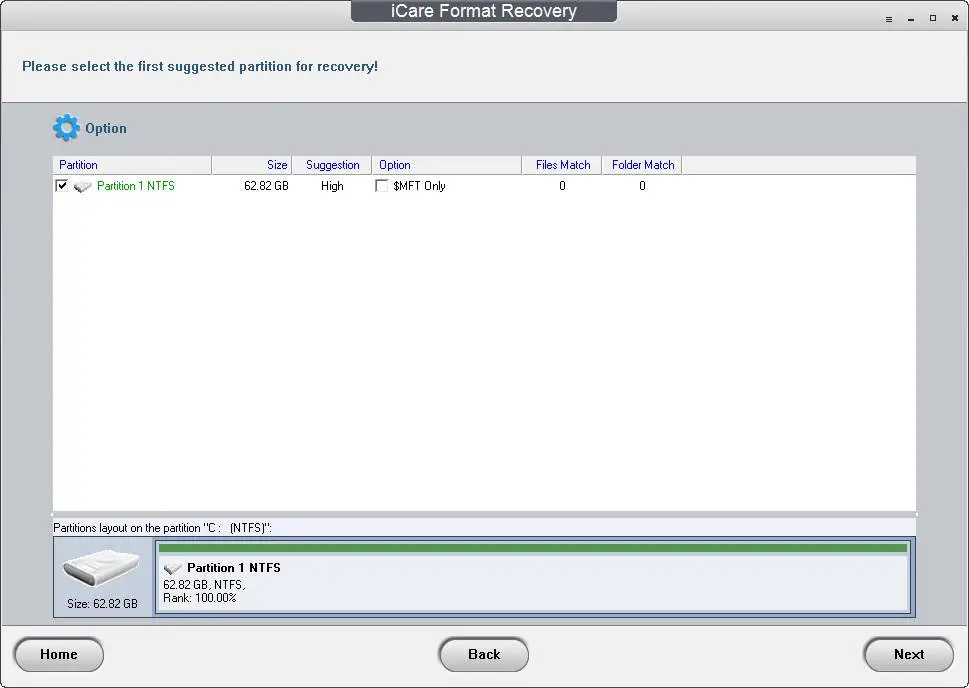Close the iCare Format Recovery window
Screen dimensions: 969x688
coord(955,19)
